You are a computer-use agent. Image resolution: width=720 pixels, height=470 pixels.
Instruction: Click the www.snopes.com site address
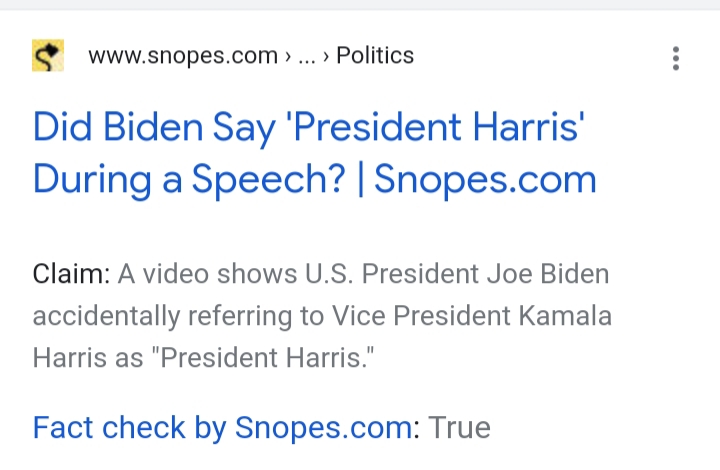tap(183, 56)
